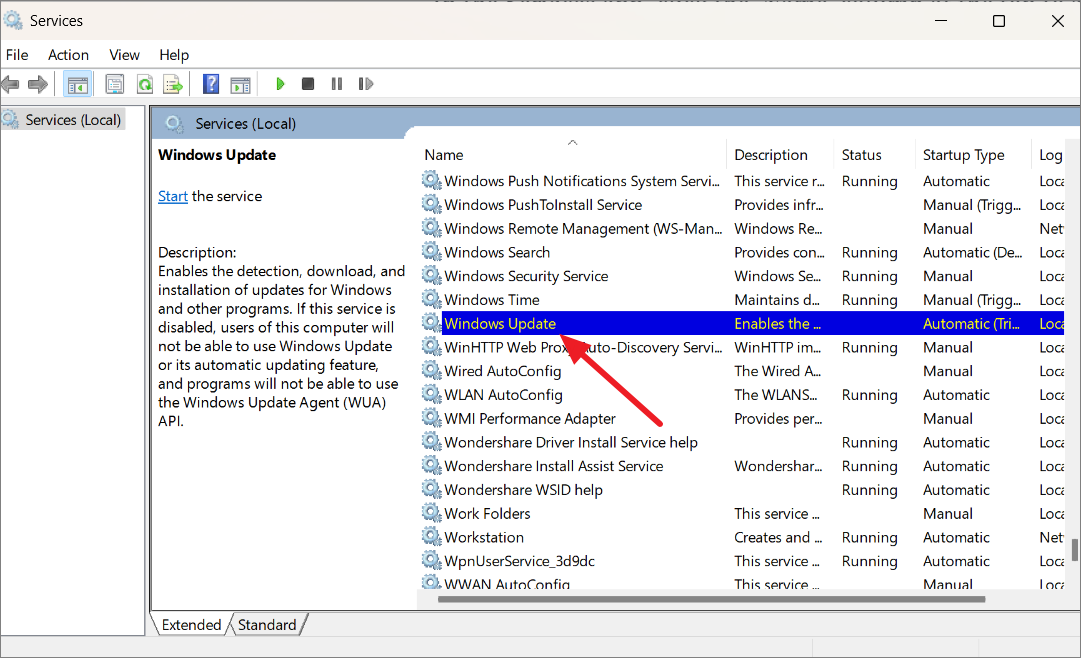Click the horizontal scrollbar of the services list
The height and width of the screenshot is (658, 1081).
(x=711, y=599)
